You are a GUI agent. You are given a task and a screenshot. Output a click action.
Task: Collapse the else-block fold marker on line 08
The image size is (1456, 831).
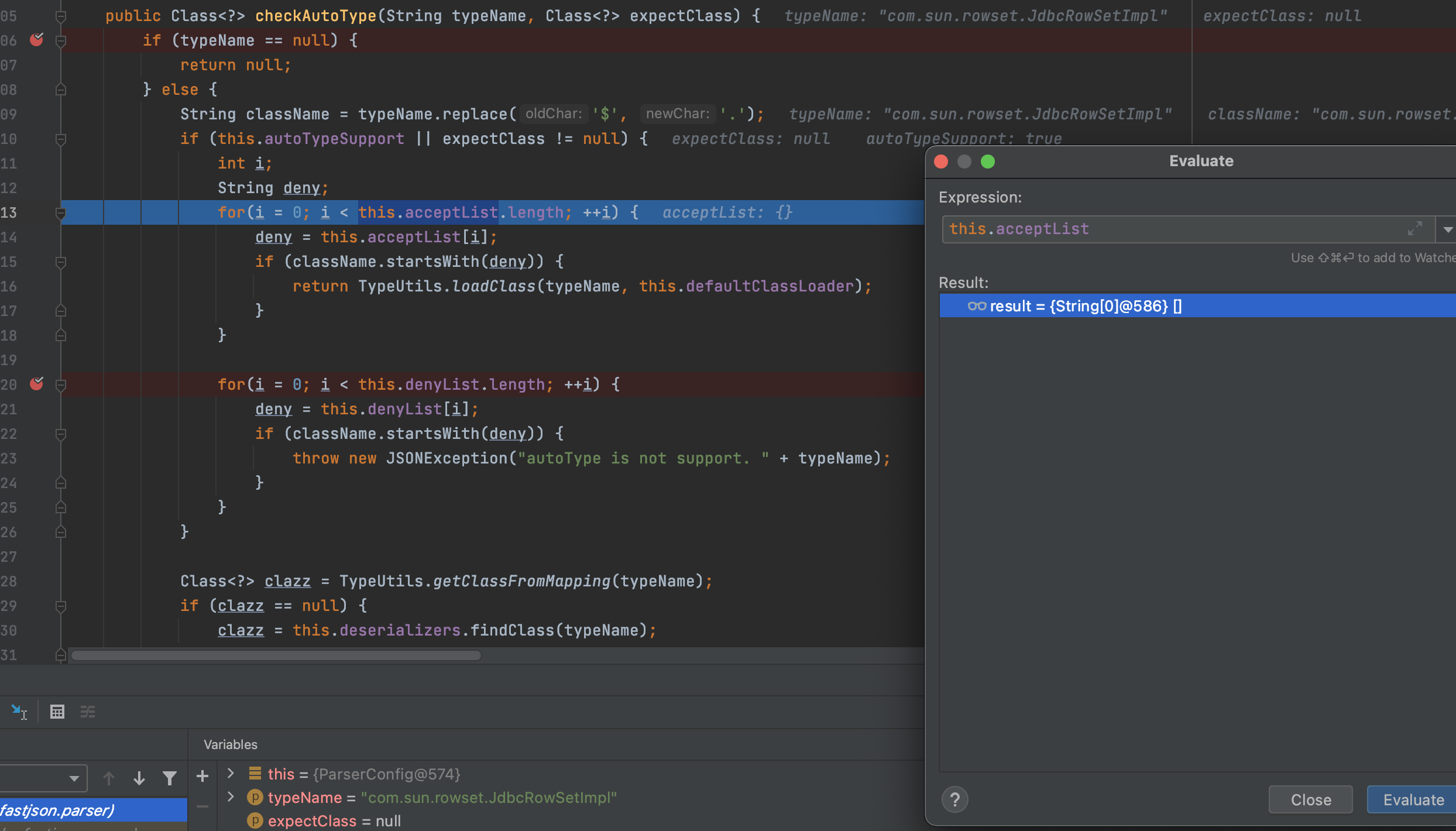tap(60, 90)
